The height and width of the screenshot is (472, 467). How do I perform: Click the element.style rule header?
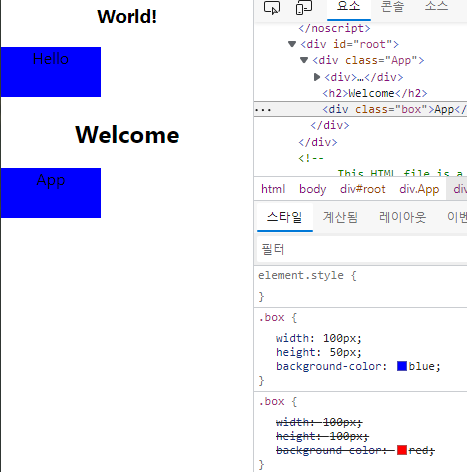tap(307, 276)
